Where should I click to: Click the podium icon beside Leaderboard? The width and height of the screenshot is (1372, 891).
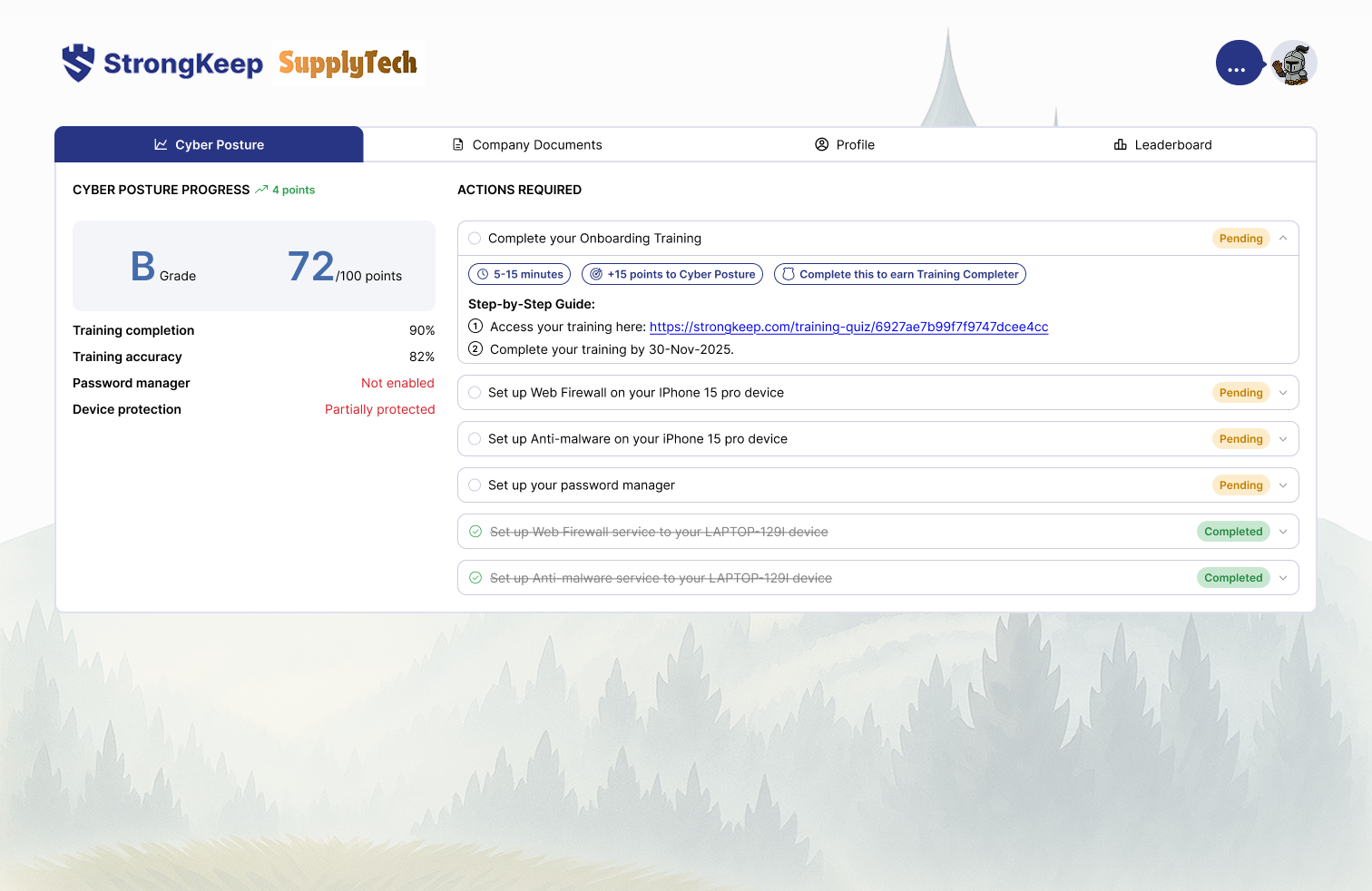tap(1121, 144)
